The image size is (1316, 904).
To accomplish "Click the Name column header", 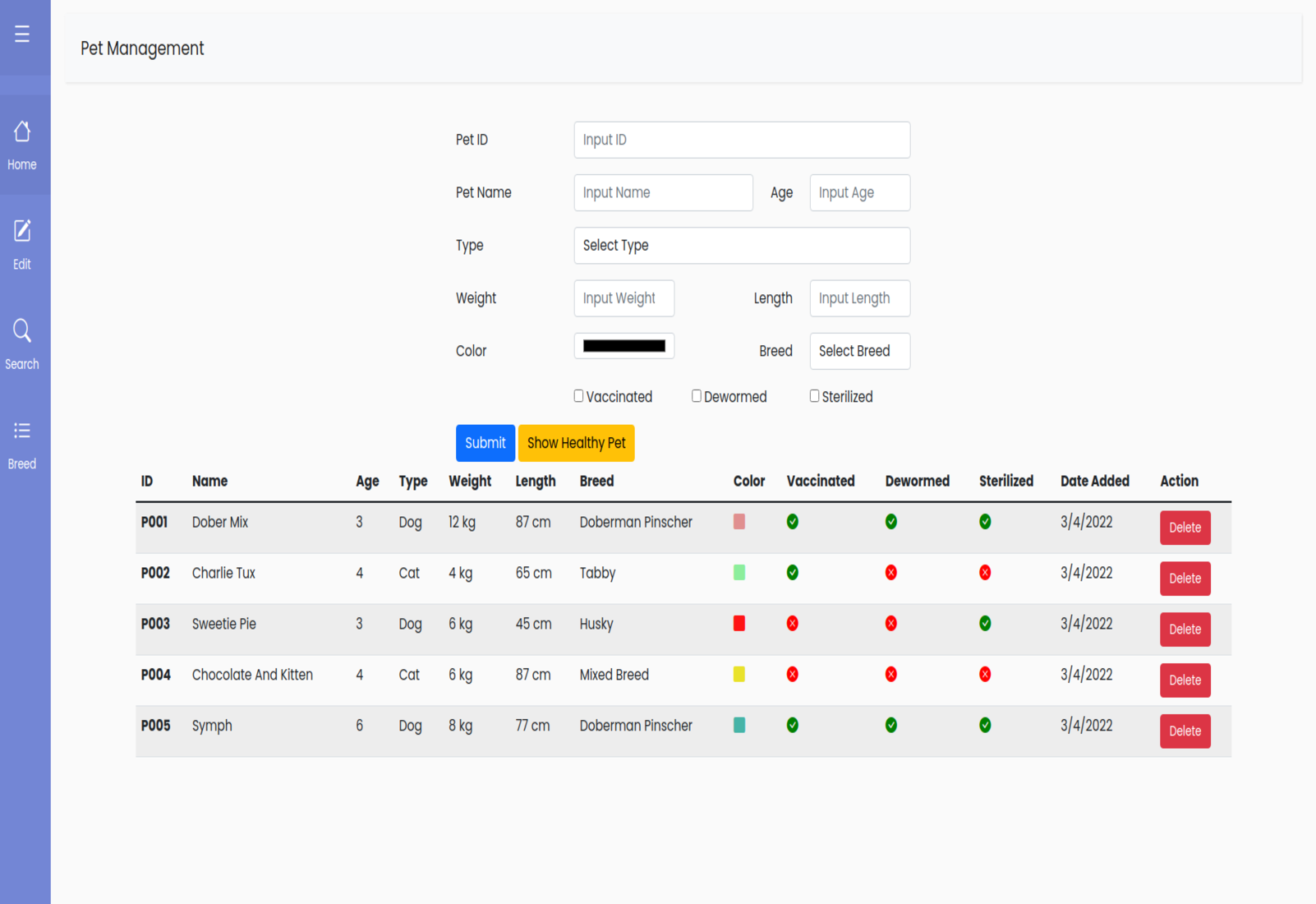I will pyautogui.click(x=209, y=482).
